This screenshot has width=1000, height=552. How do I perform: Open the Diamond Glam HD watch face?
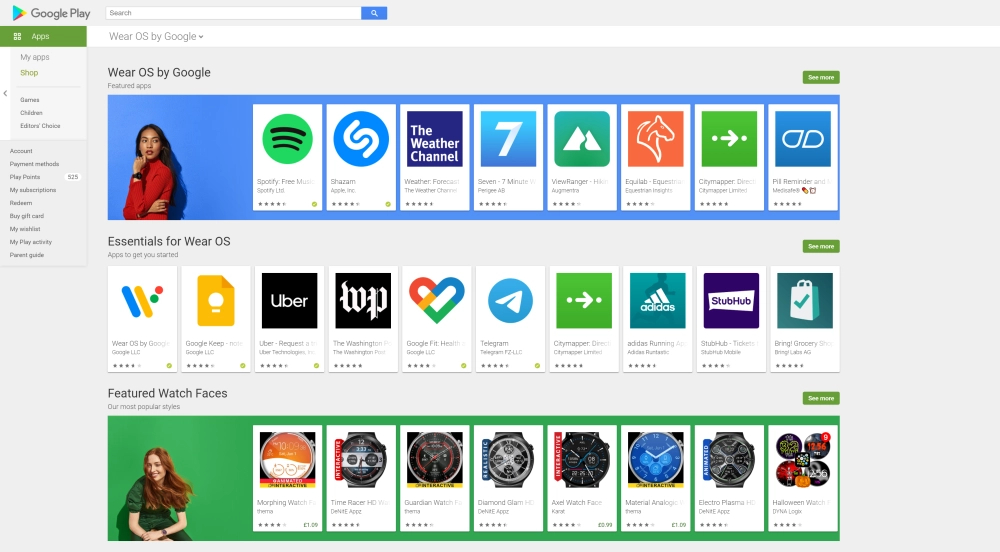pyautogui.click(x=508, y=460)
